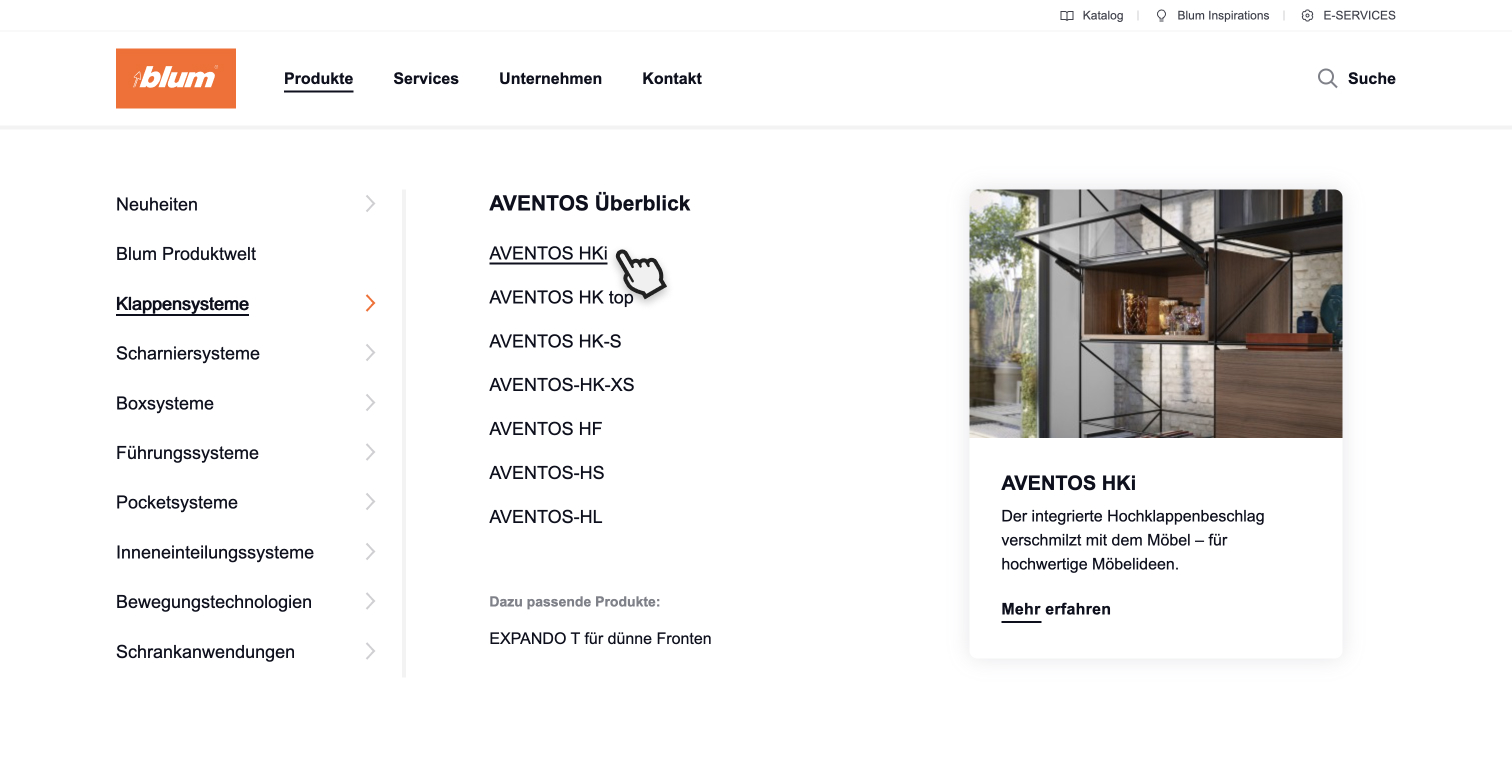Viewport: 1512px width, 758px height.
Task: Select the Unternehmen menu
Action: tap(550, 78)
